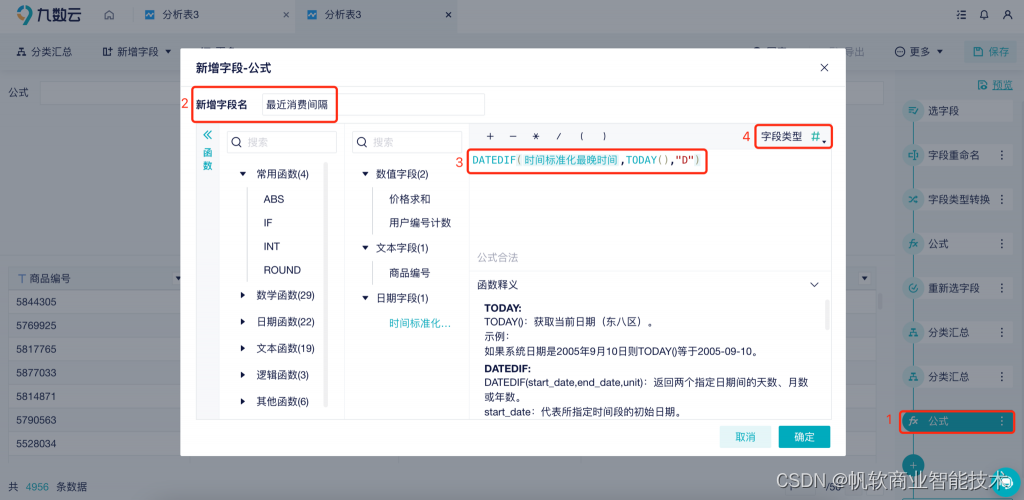Click the cell 5844305
The height and width of the screenshot is (500, 1024).
point(37,302)
